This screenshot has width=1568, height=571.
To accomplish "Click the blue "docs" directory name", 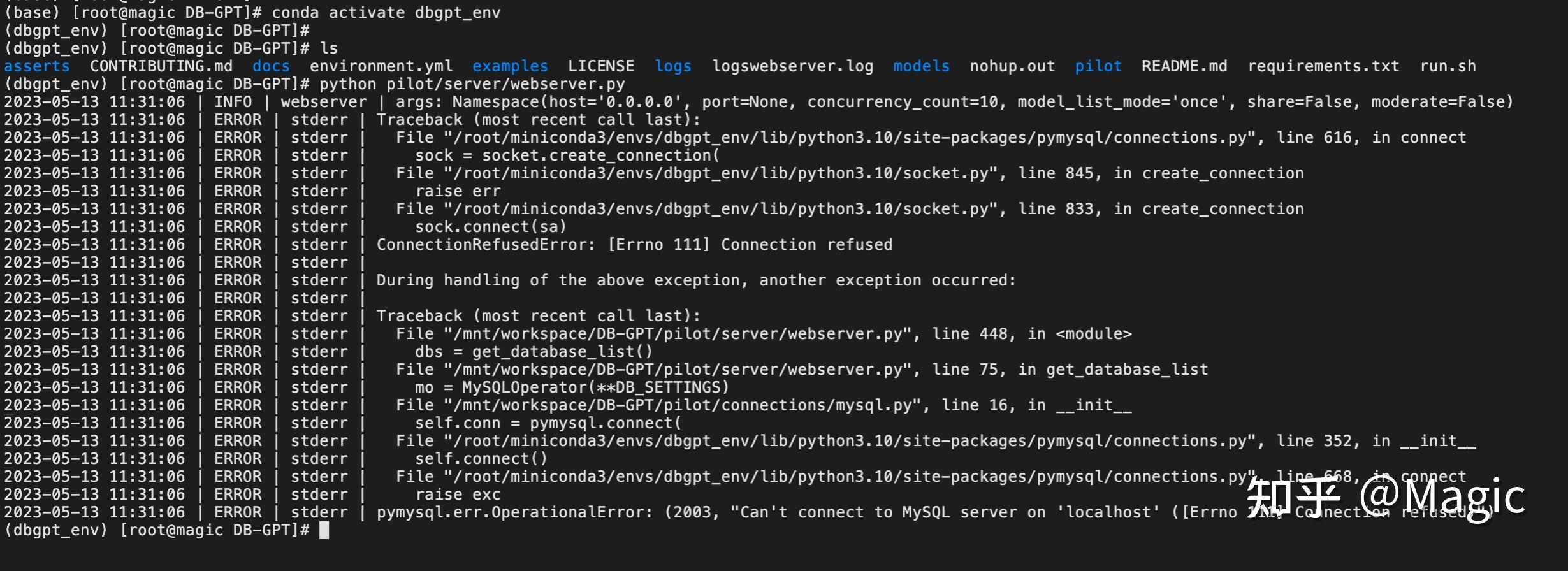I will coord(271,66).
